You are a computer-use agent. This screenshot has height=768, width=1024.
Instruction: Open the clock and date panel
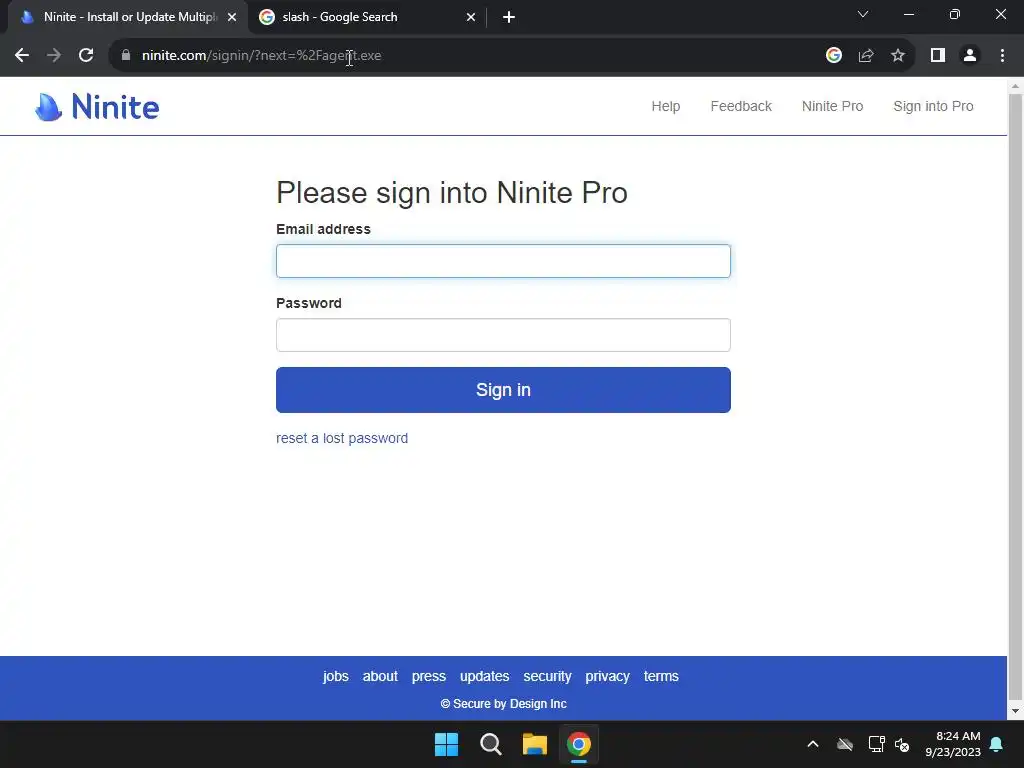[x=953, y=744]
